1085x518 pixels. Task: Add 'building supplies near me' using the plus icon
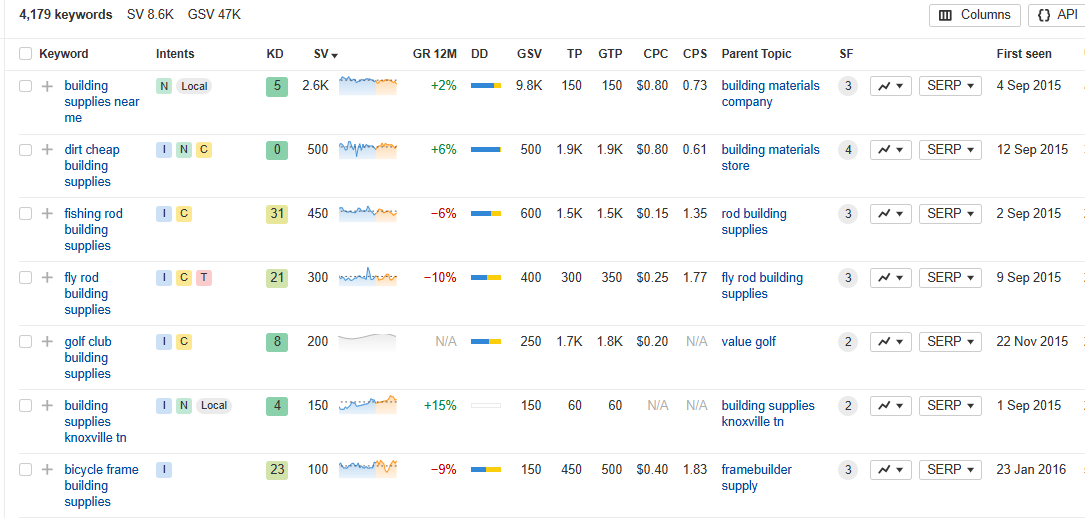[x=47, y=86]
